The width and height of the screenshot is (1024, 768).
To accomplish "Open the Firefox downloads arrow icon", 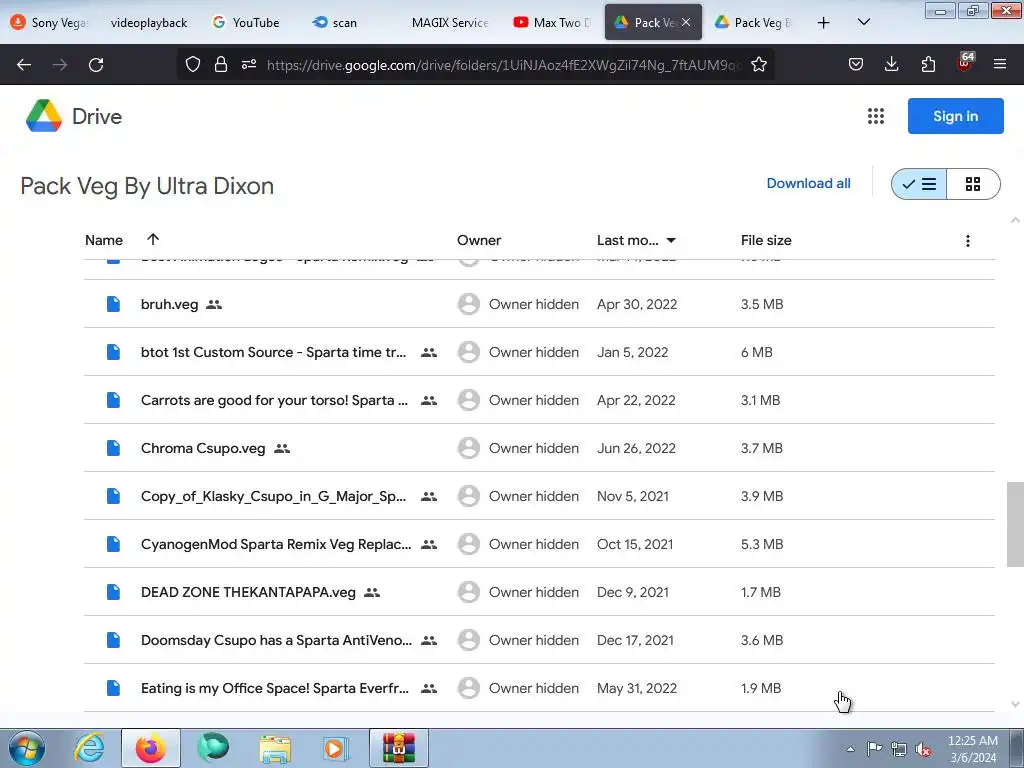I will pos(891,64).
